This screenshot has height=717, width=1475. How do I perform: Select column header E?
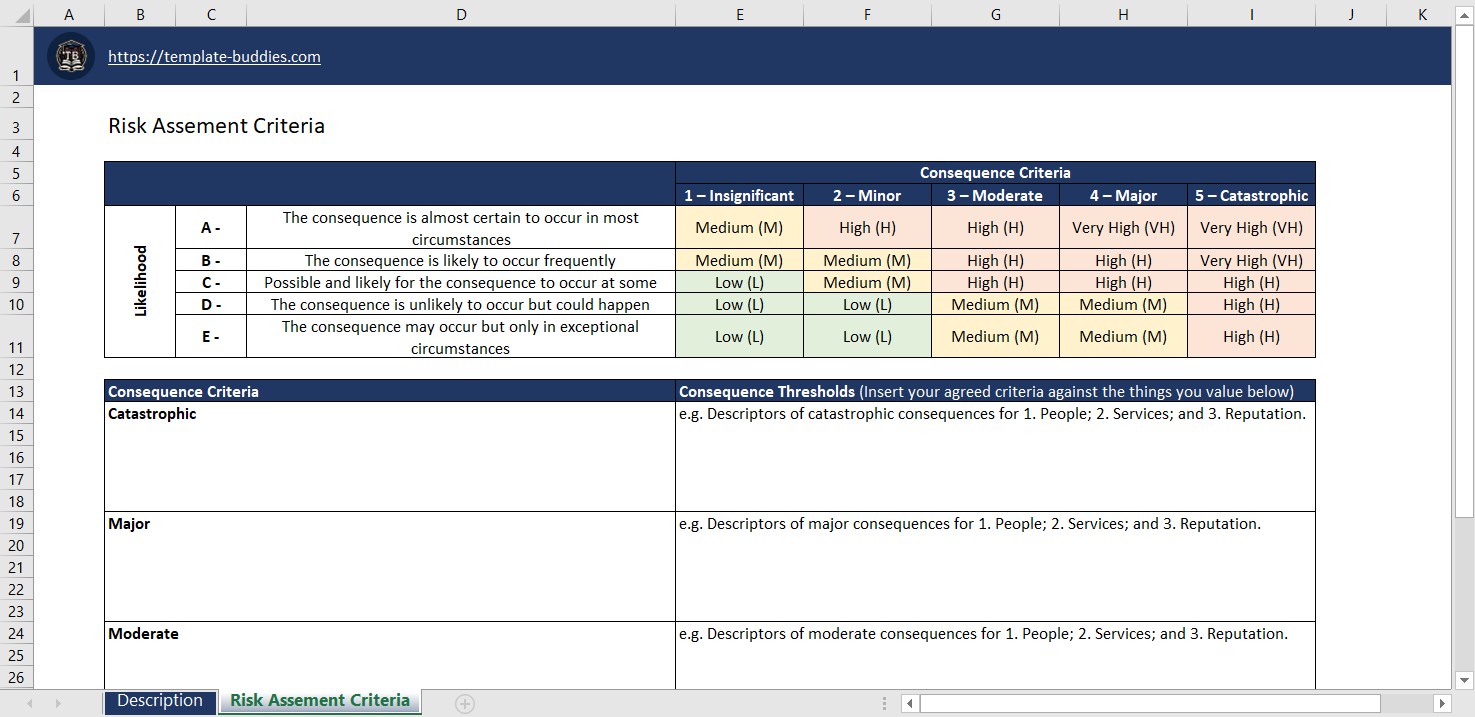[739, 14]
